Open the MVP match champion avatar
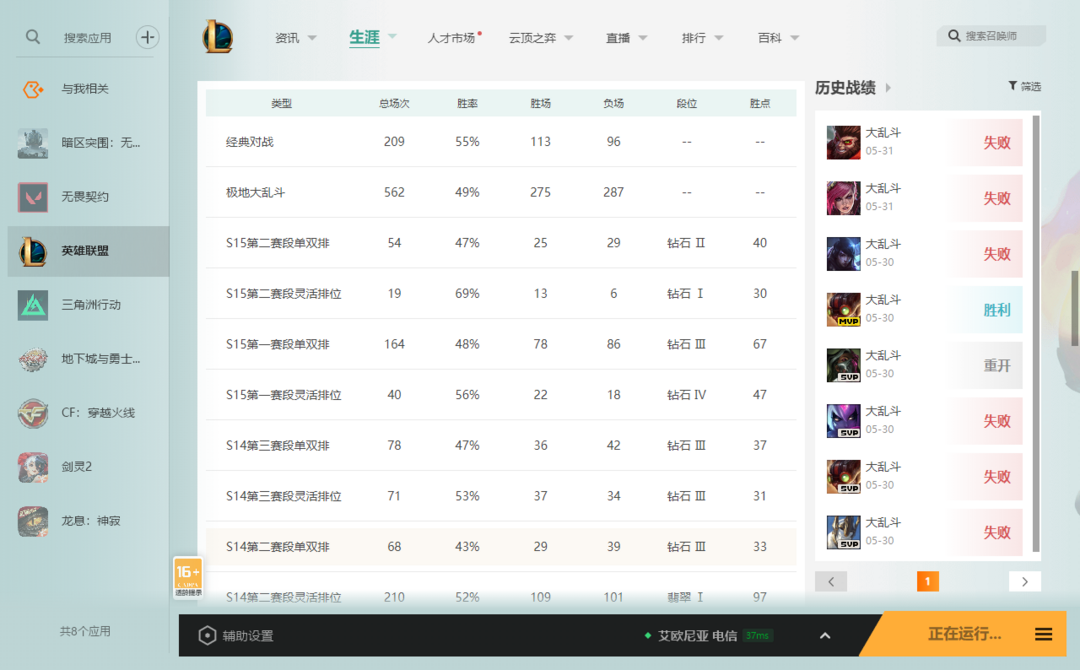1080x670 pixels. pyautogui.click(x=843, y=310)
